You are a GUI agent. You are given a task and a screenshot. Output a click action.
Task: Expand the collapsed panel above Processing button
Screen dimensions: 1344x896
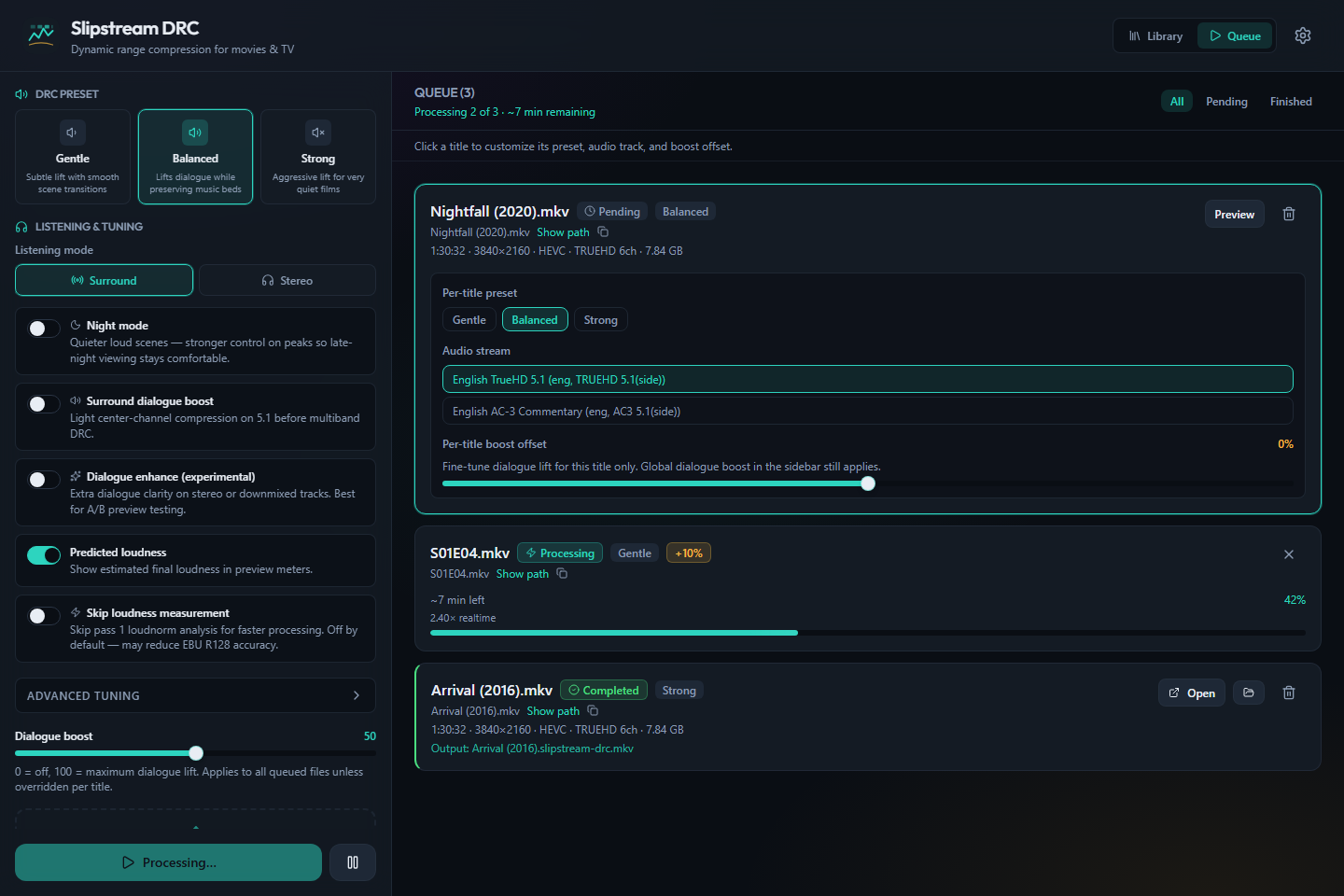(195, 819)
